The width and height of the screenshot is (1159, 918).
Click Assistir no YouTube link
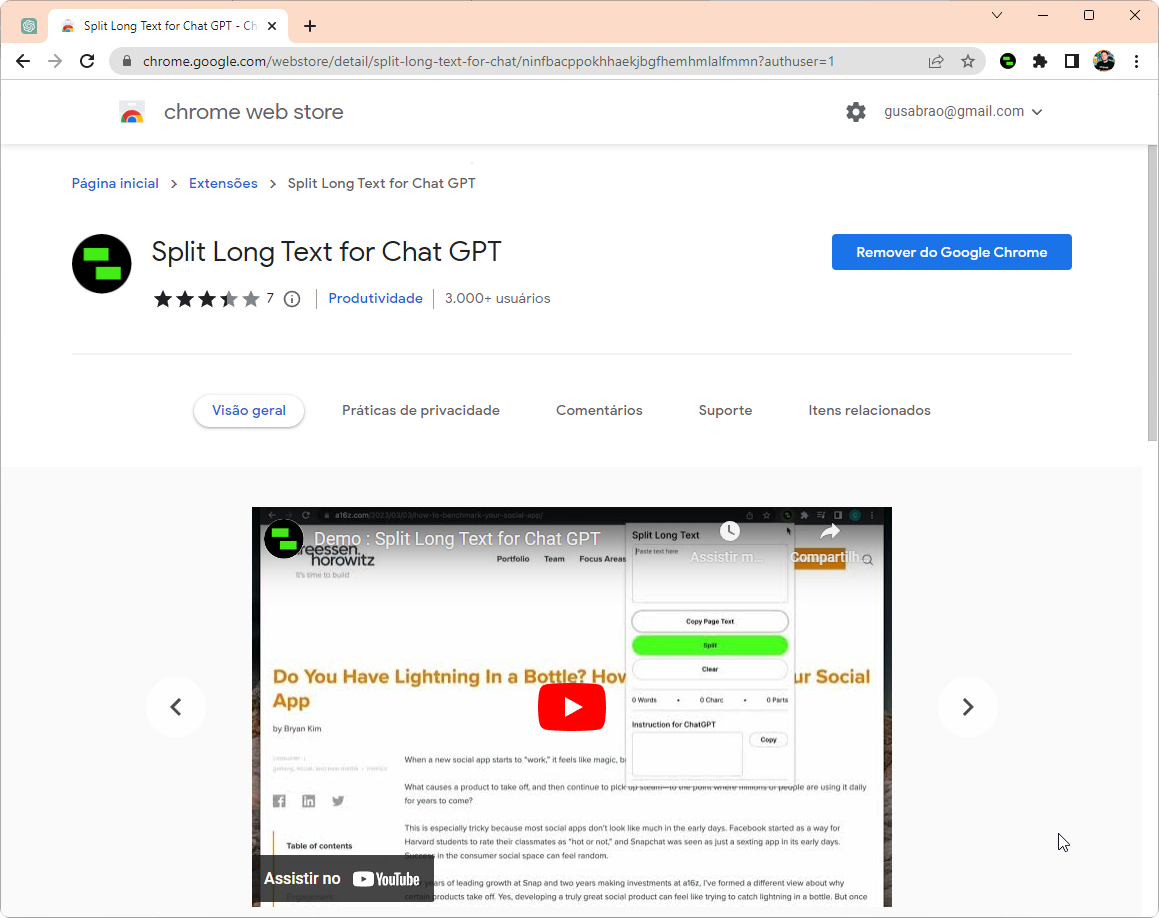[x=341, y=878]
